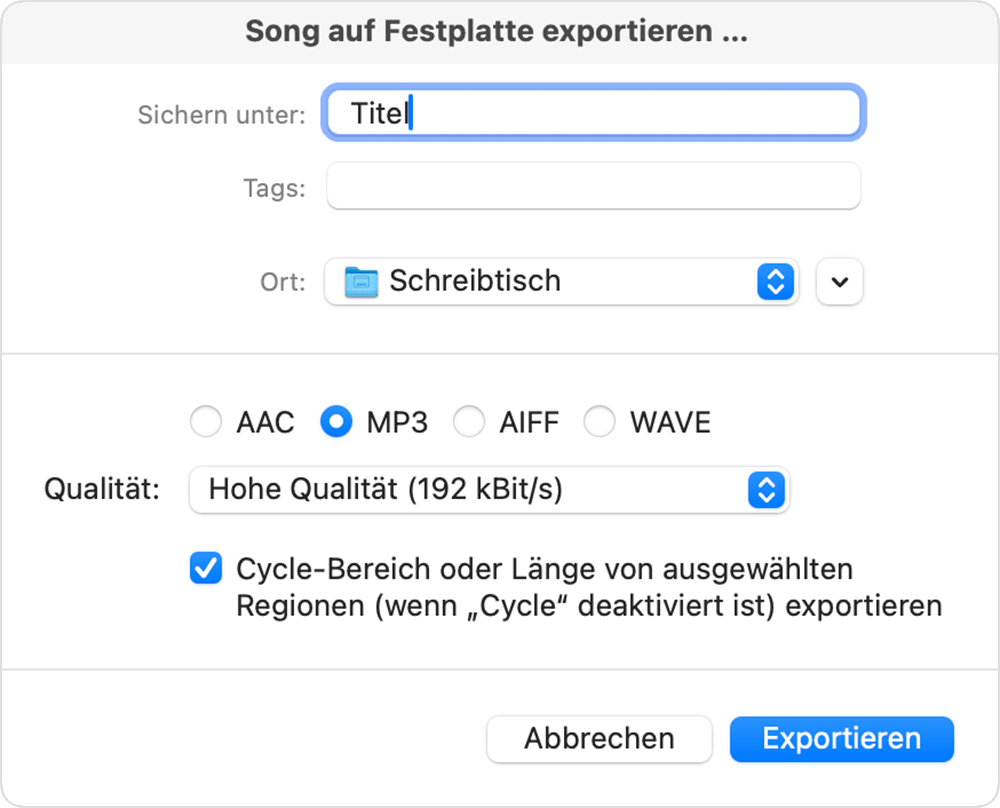Click the up-down arrows on the Ort selector
Image resolution: width=1000 pixels, height=808 pixels.
click(774, 281)
